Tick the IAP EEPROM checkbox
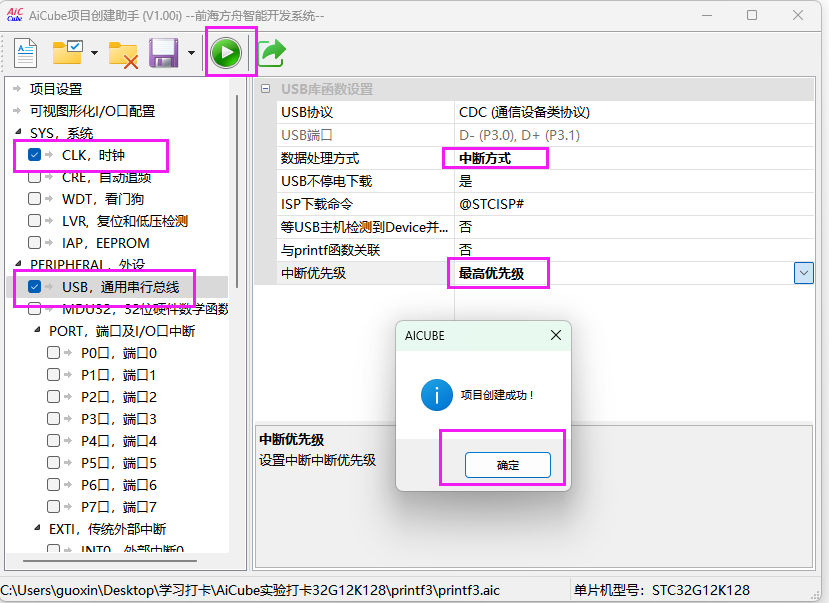 click(34, 243)
